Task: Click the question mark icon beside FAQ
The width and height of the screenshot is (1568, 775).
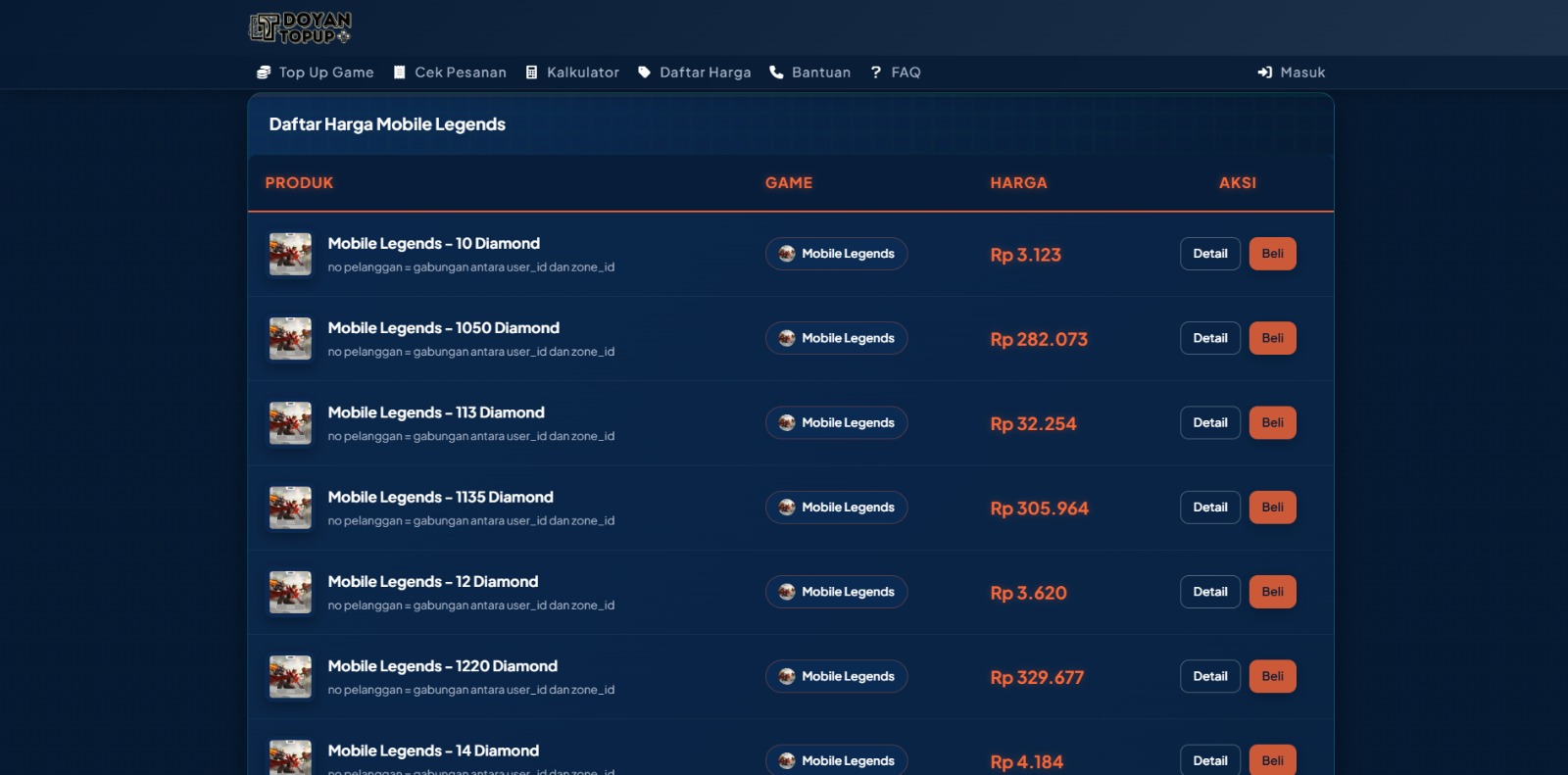Action: tap(876, 73)
